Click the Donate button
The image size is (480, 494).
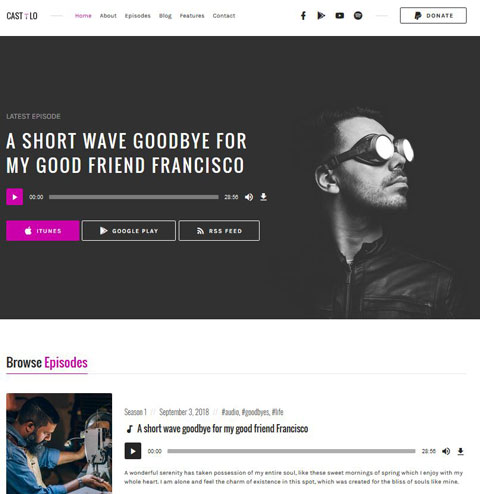433,16
